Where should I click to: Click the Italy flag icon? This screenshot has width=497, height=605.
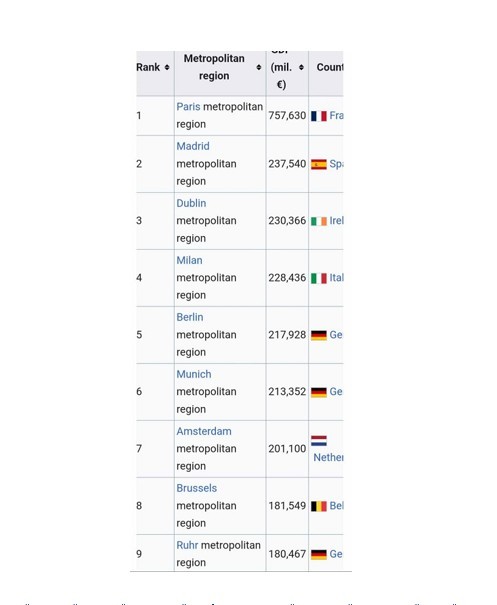click(x=319, y=278)
